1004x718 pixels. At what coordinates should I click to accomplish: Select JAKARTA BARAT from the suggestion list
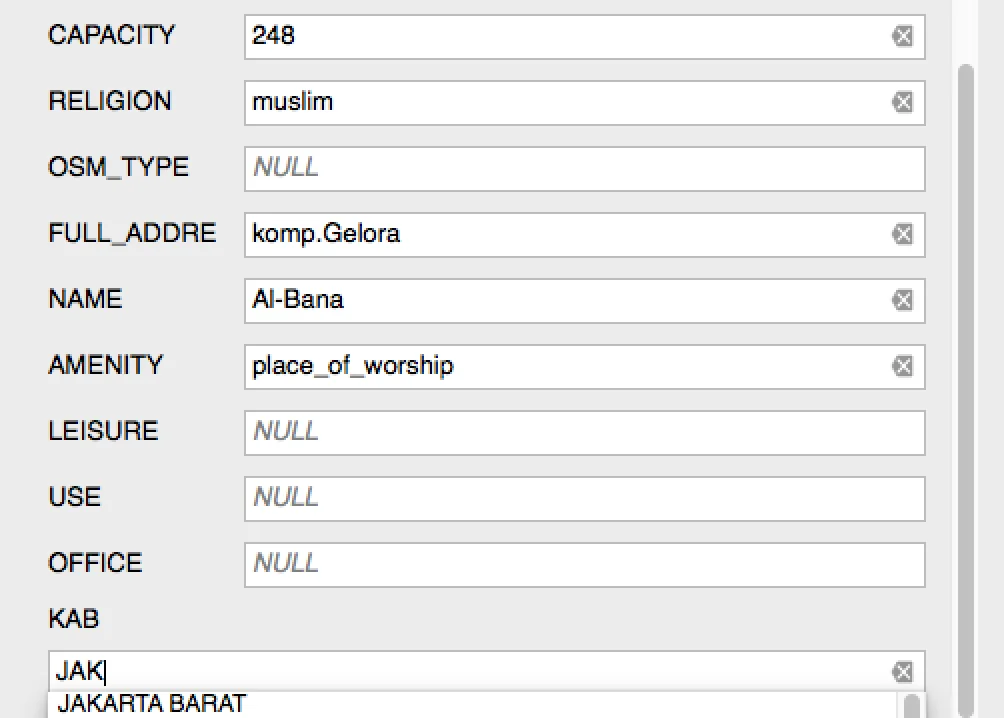152,703
